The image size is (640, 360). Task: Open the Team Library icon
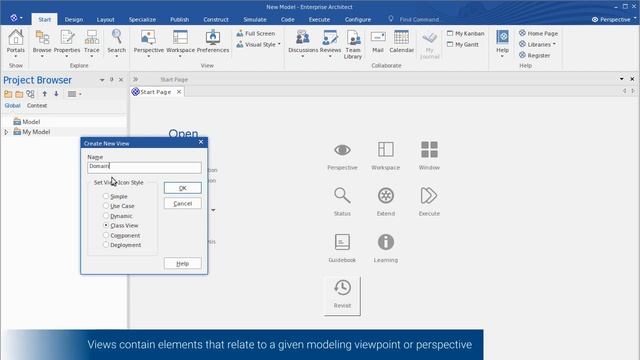(x=353, y=44)
